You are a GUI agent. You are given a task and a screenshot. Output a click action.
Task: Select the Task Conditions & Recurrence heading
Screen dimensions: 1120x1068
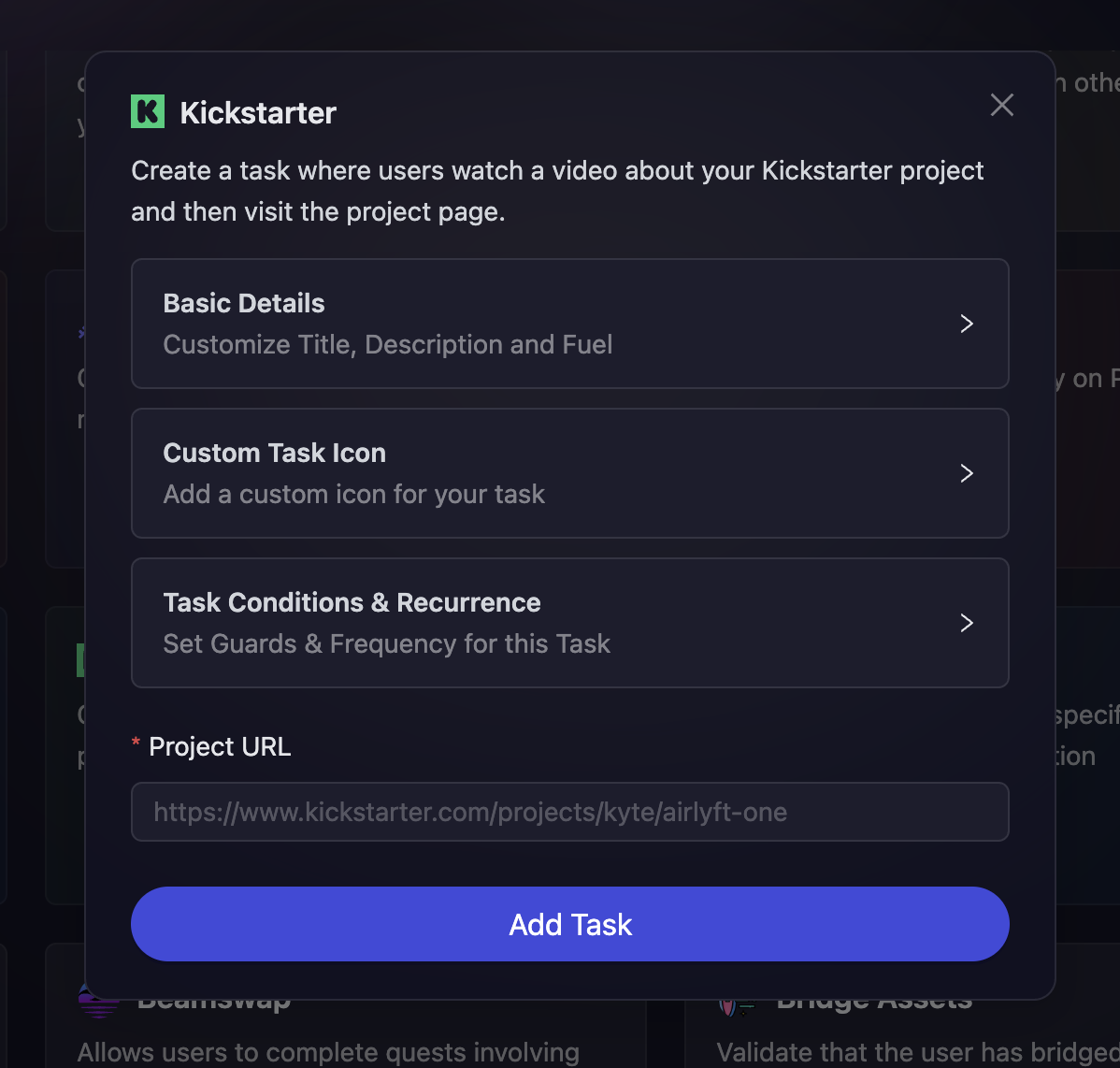pos(352,602)
